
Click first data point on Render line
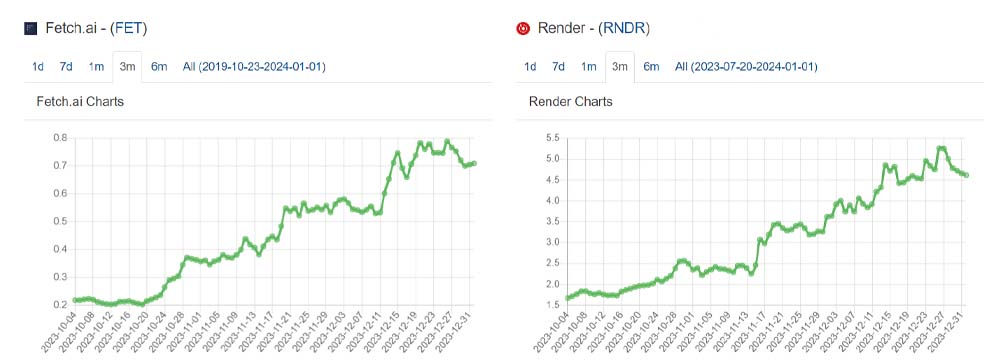567,298
